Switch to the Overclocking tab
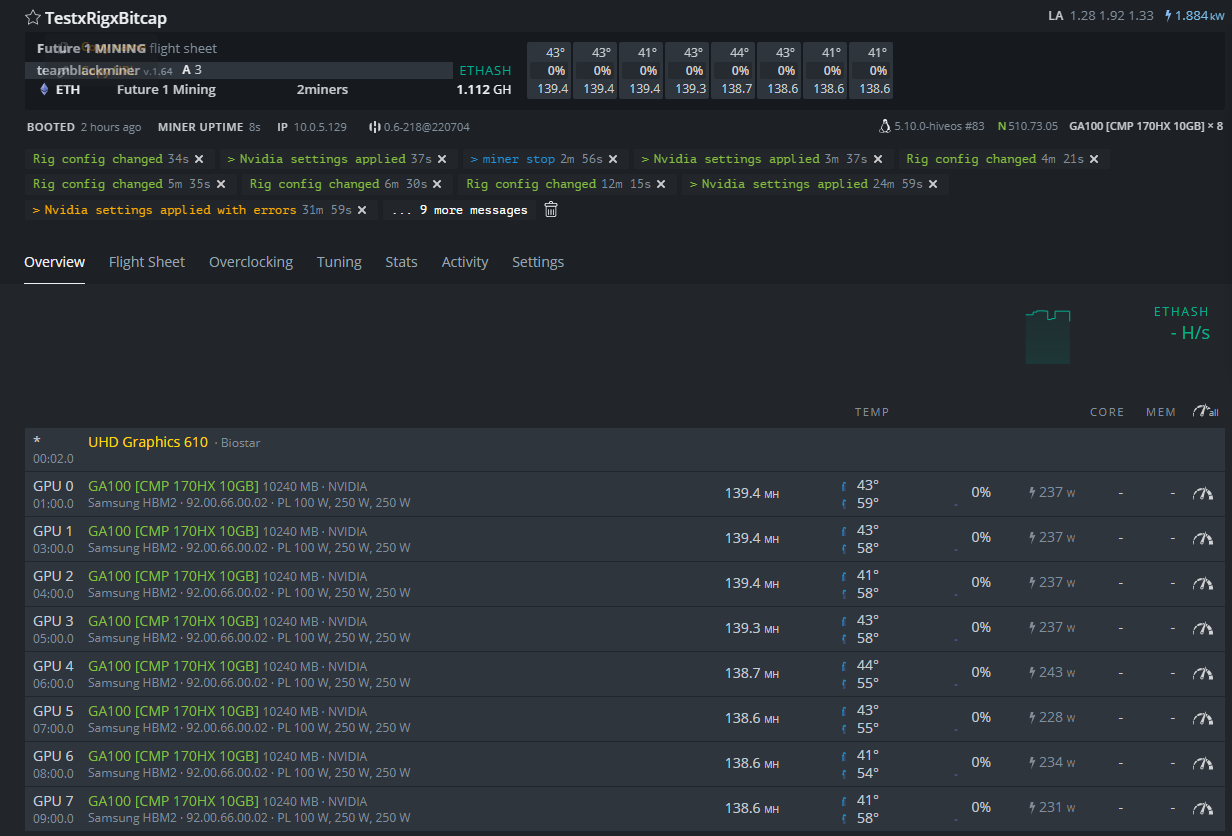1232x836 pixels. coord(250,261)
